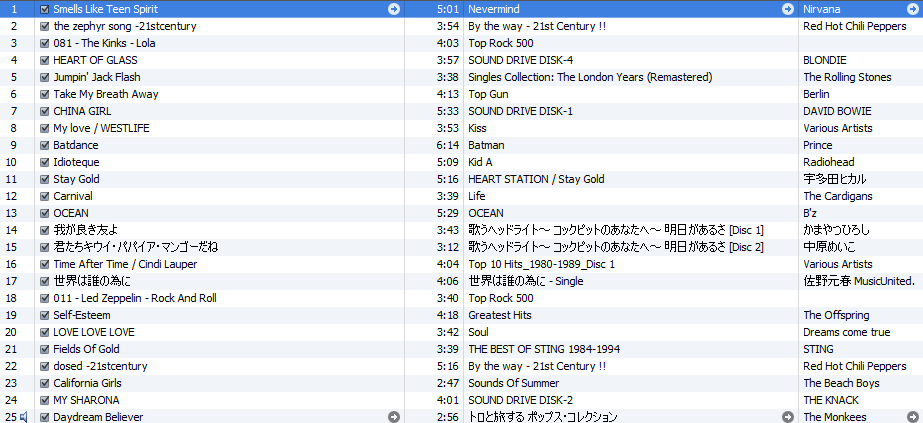Uncheck Smells Like Teen Spirit checkbox
The image size is (923, 423).
45,9
